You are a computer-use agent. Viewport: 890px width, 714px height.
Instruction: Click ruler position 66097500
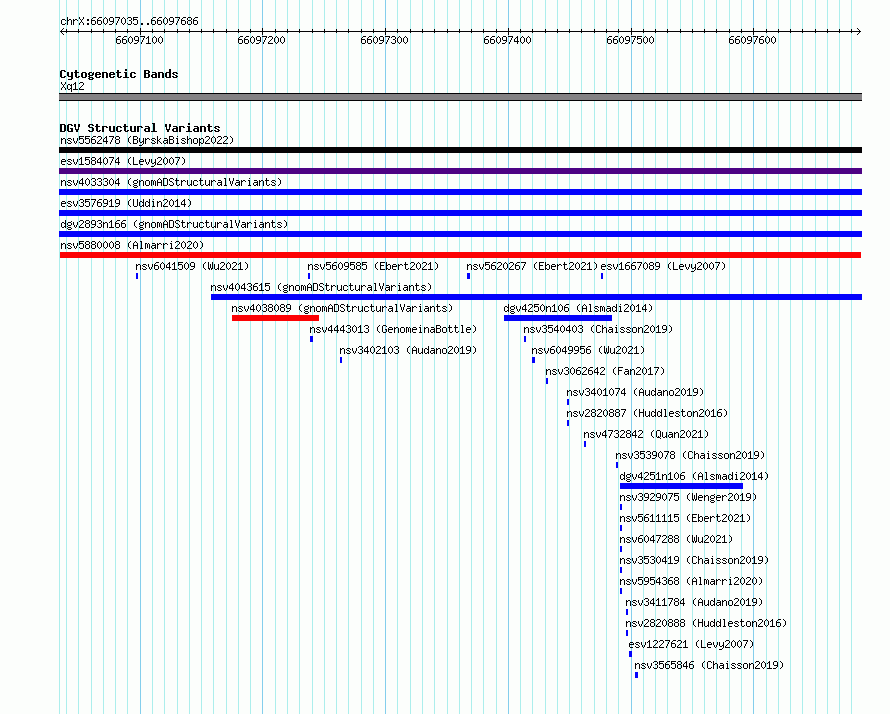pos(630,40)
